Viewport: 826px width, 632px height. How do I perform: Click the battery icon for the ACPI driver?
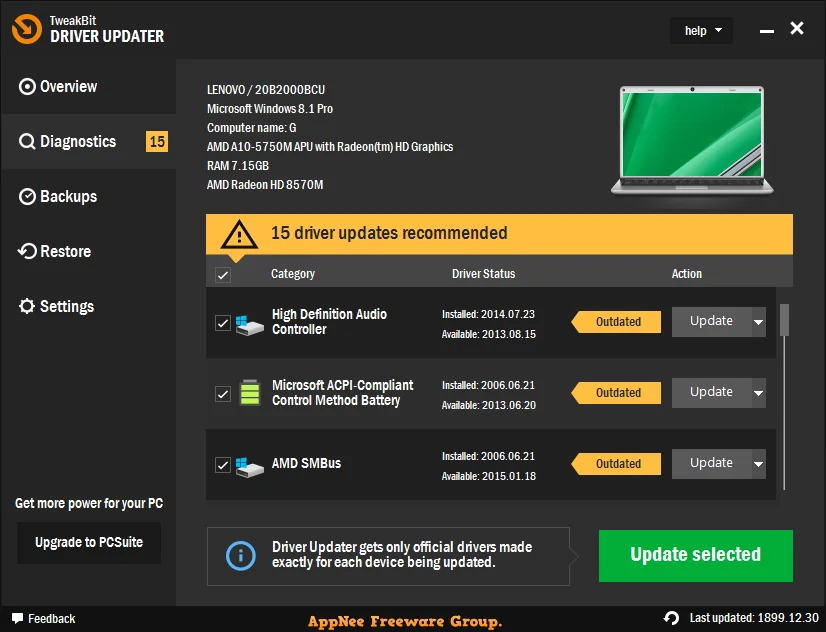[250, 392]
